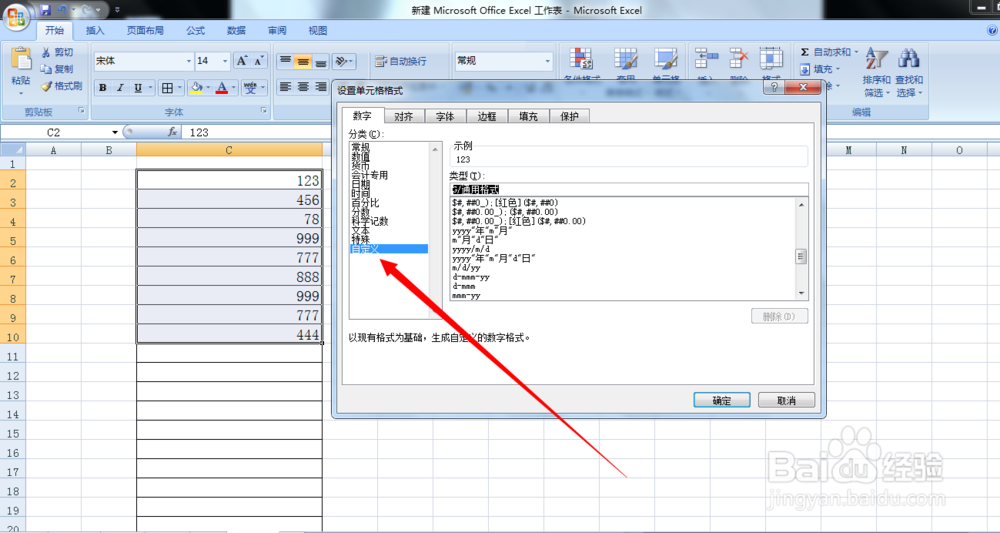Decrease font size with small A icon

click(258, 61)
